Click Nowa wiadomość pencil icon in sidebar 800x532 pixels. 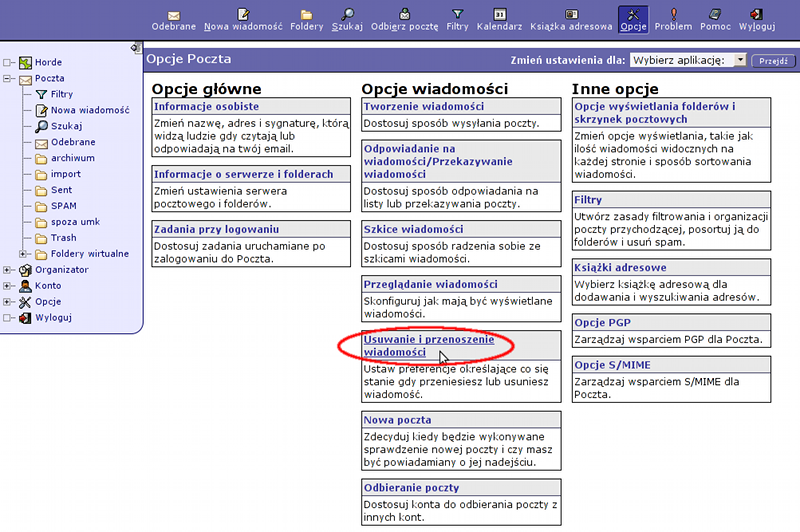[41, 110]
